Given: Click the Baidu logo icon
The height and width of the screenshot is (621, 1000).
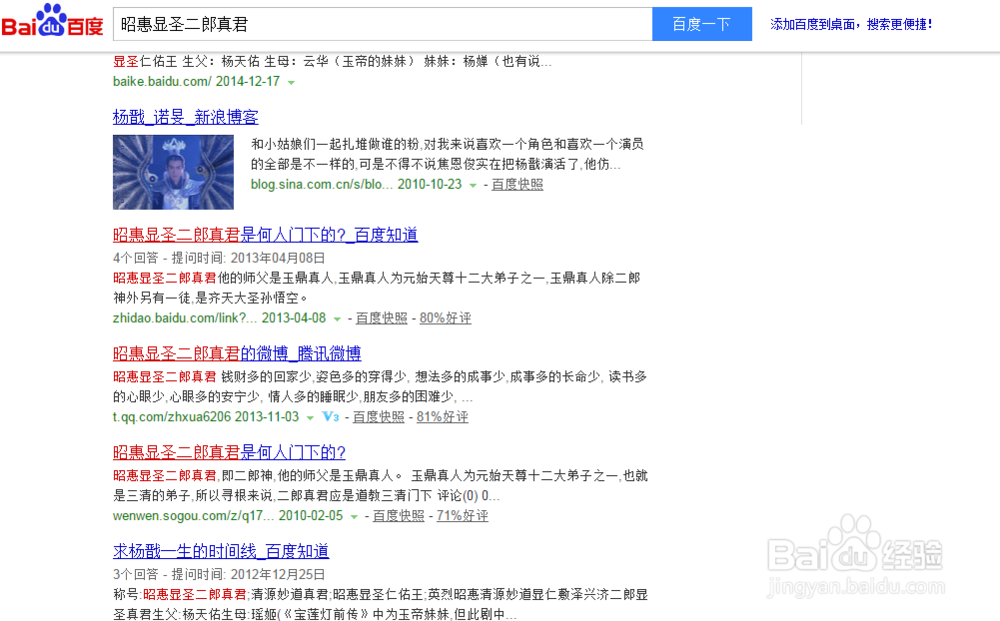Looking at the screenshot, I should (x=52, y=21).
